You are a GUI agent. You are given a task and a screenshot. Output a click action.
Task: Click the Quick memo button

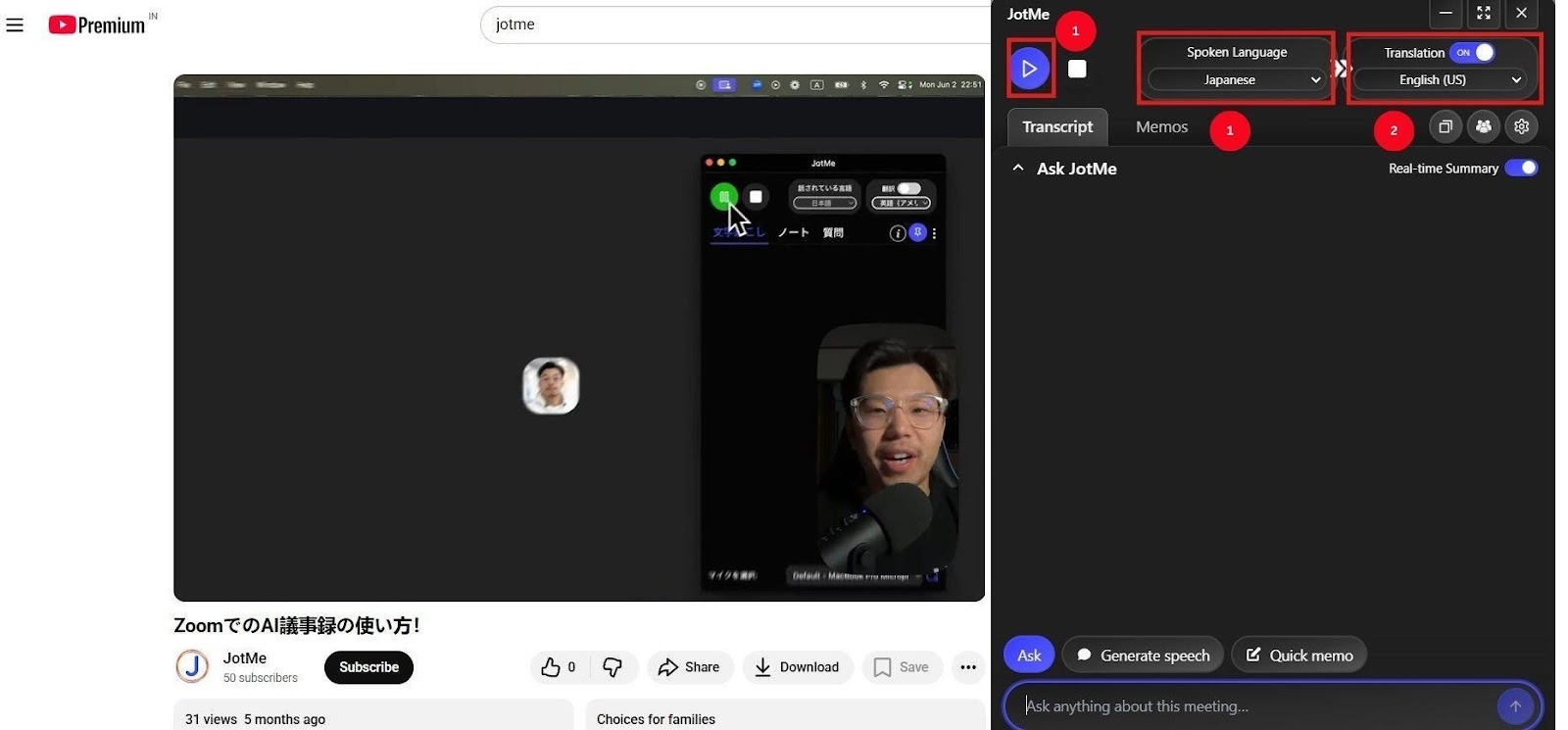pyautogui.click(x=1299, y=656)
